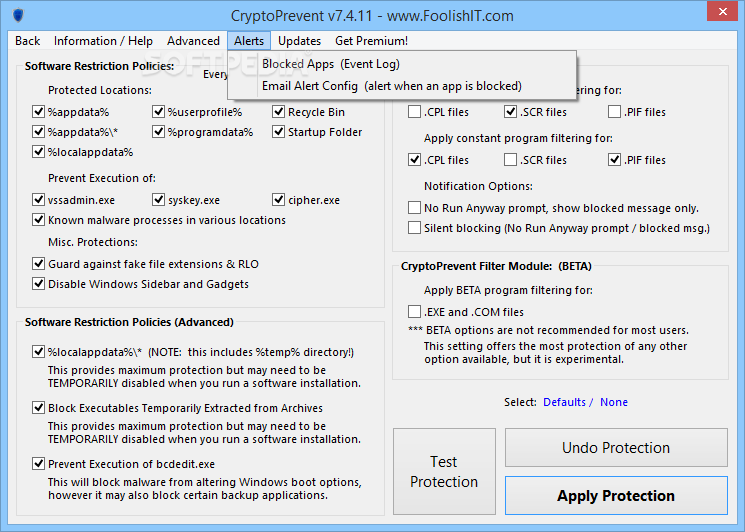Click the Defaults selection link
This screenshot has width=745, height=532.
click(x=564, y=402)
